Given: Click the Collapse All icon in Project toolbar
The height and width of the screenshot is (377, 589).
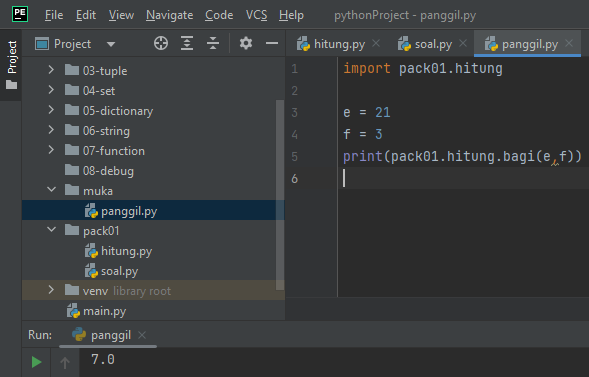Looking at the screenshot, I should pos(213,44).
